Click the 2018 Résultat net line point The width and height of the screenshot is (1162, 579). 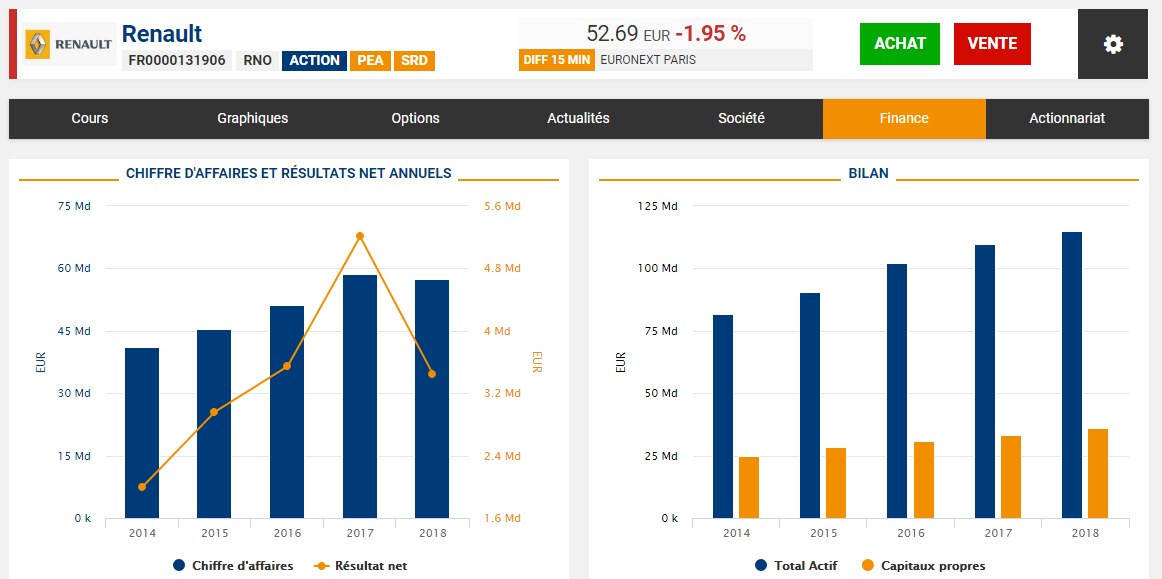pos(432,374)
